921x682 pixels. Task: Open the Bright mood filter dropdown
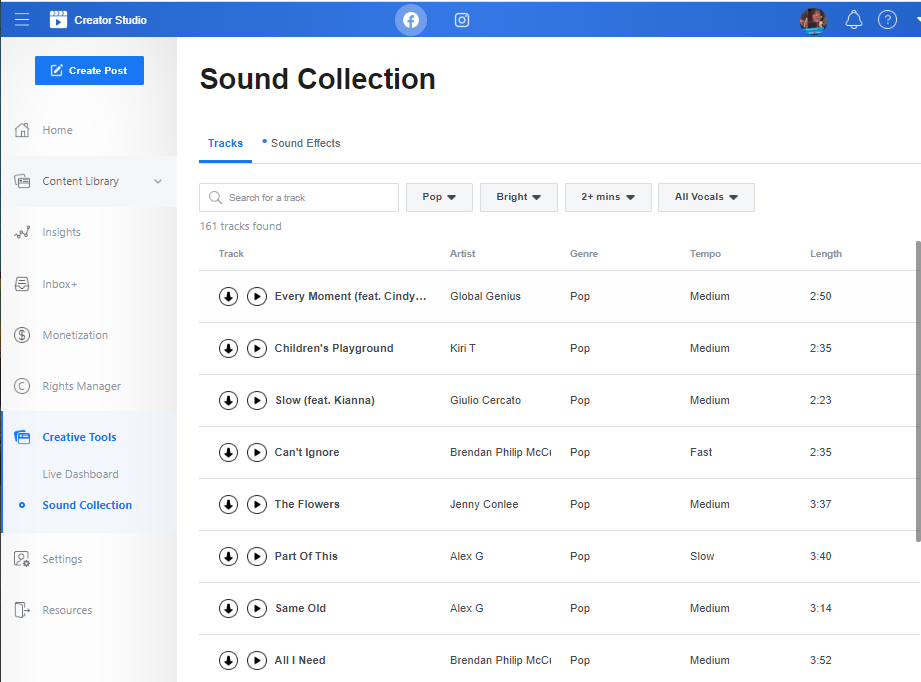tap(519, 197)
